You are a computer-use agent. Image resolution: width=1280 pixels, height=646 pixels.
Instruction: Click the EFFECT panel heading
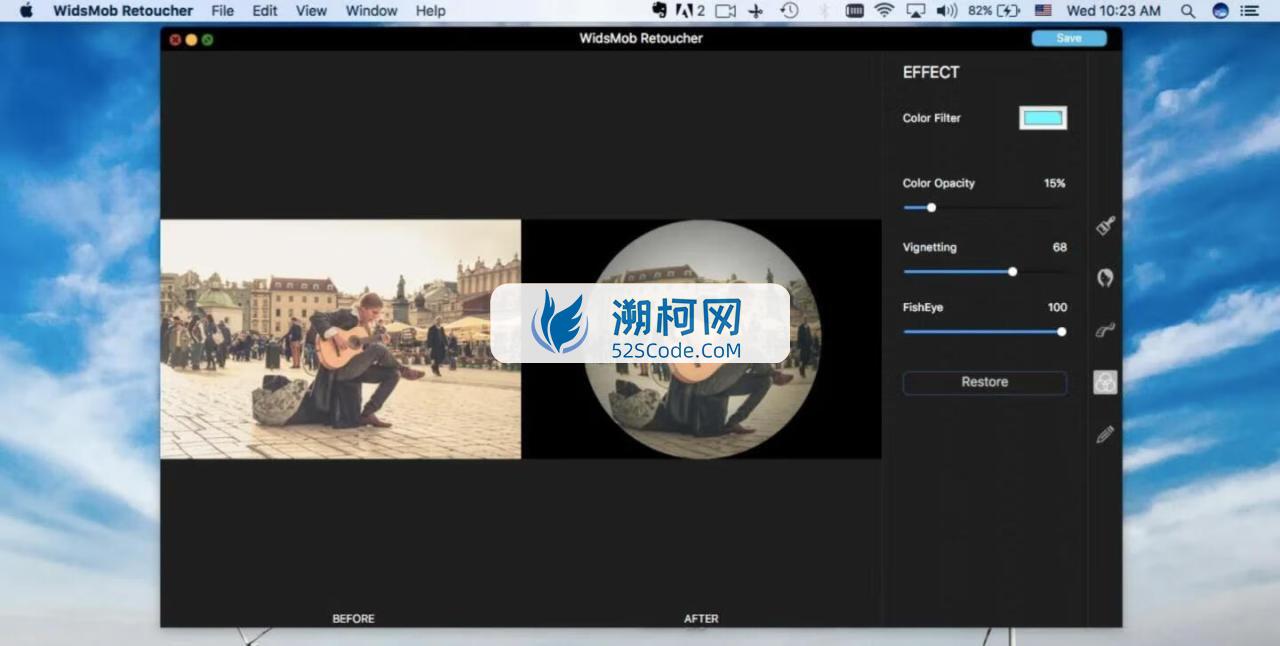pyautogui.click(x=931, y=72)
